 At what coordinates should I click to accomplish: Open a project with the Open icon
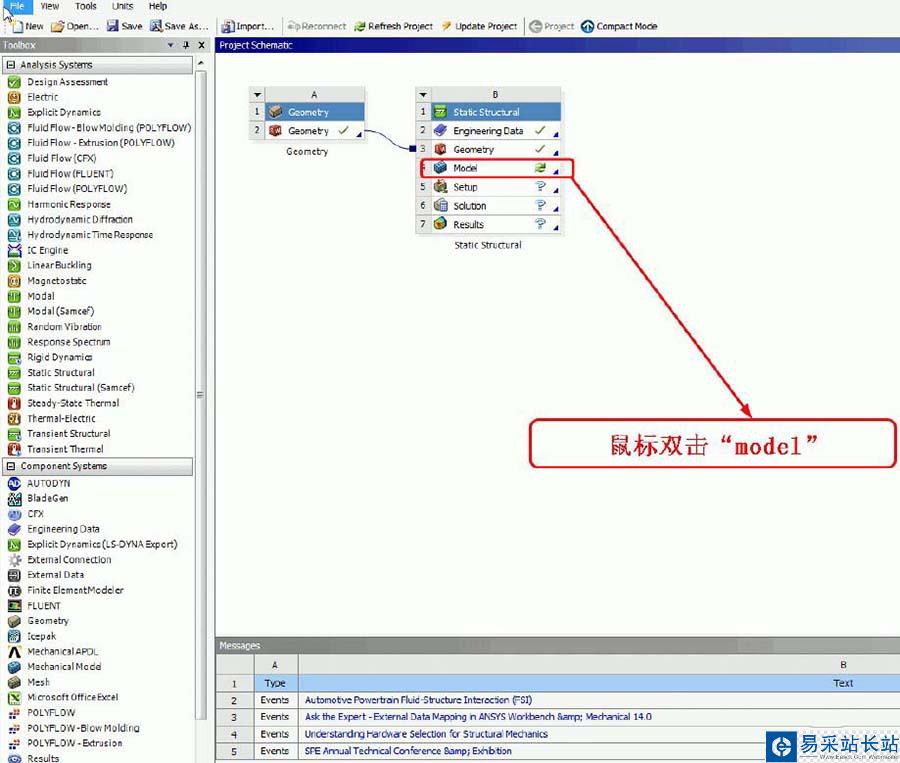(57, 26)
